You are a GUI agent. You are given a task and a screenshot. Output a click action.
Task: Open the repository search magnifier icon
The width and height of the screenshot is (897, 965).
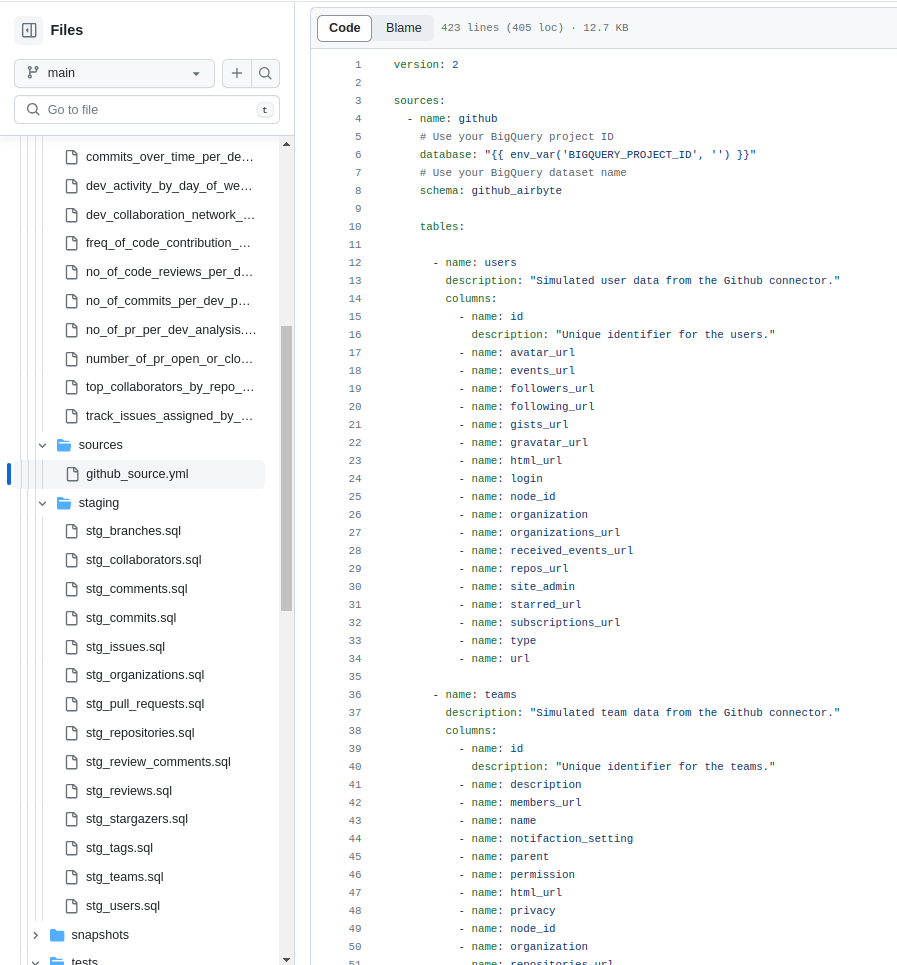(x=265, y=73)
